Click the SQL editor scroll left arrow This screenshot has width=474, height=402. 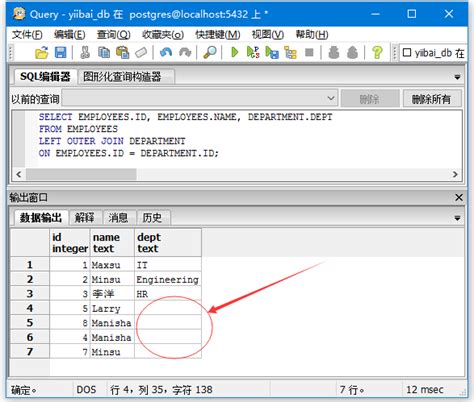[x=19, y=174]
